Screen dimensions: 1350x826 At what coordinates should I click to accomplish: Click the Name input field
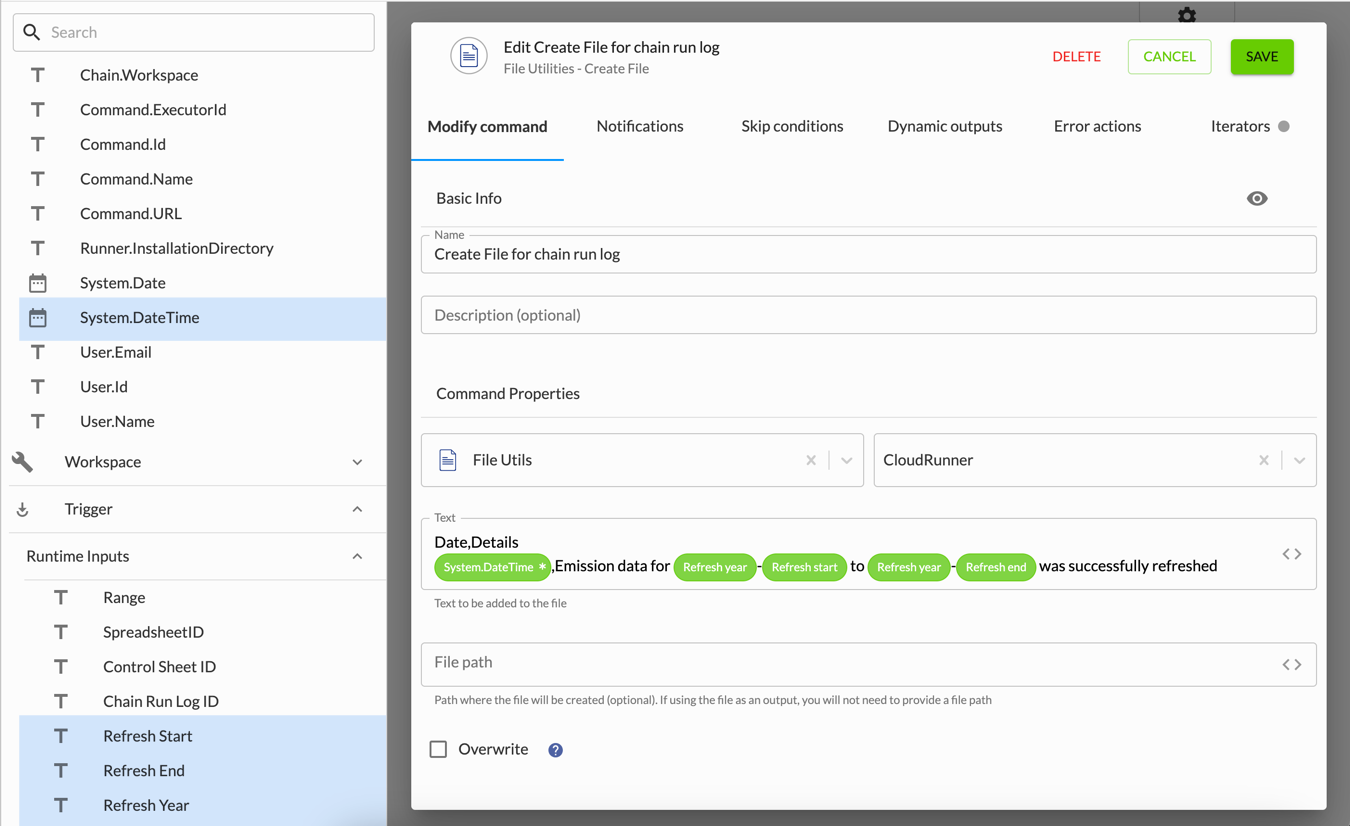tap(868, 254)
